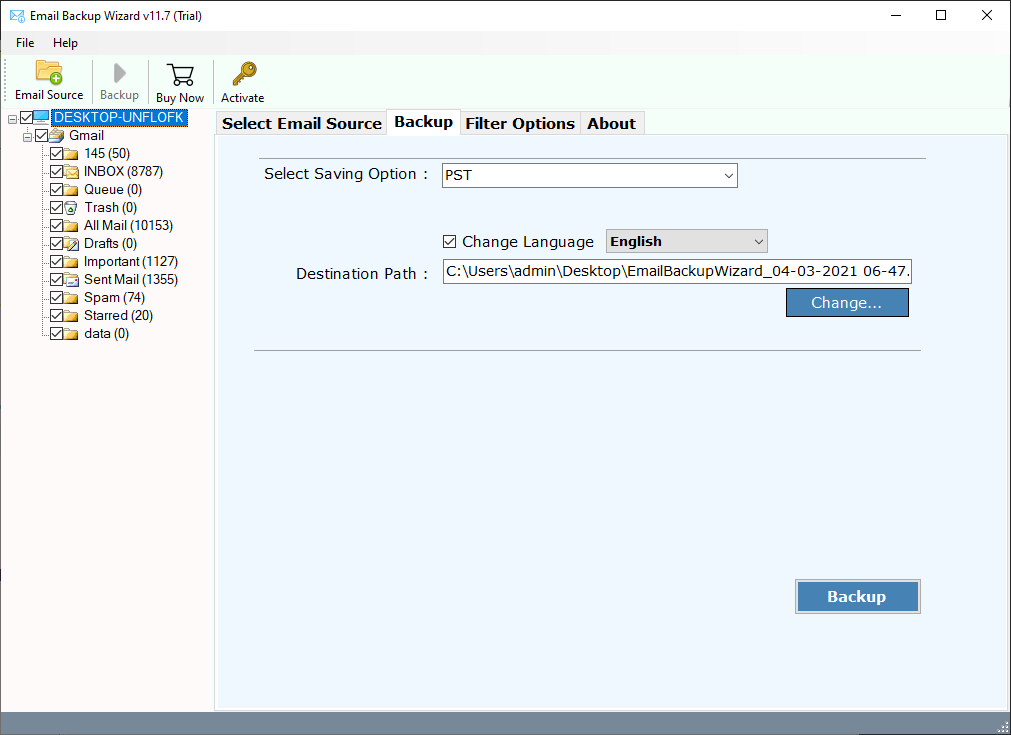Open Buy Now shopping cart icon
Image resolution: width=1011 pixels, height=735 pixels.
[180, 74]
